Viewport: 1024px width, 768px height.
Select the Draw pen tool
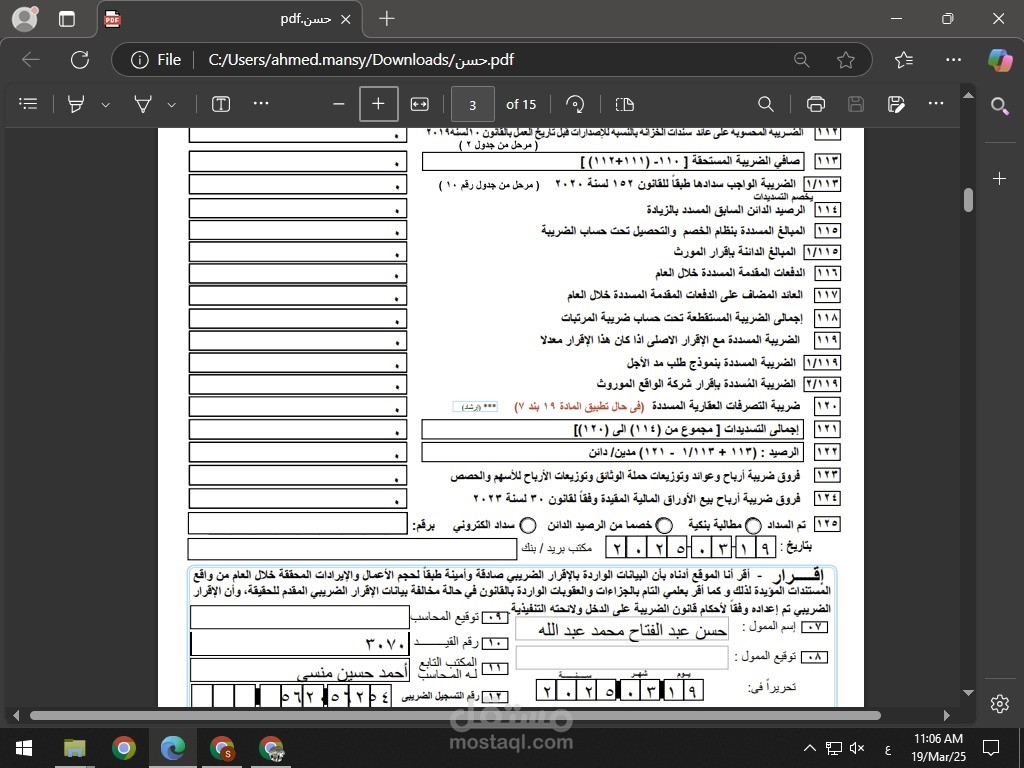142,104
